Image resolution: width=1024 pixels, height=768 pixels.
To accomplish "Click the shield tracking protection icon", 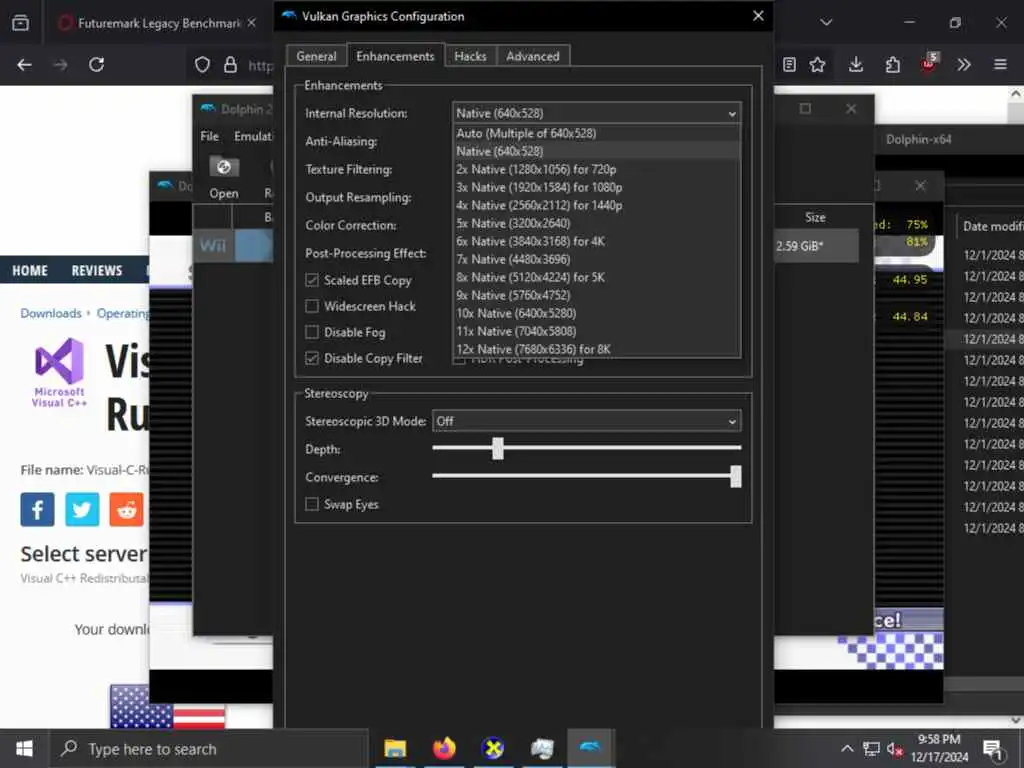I will [x=202, y=65].
